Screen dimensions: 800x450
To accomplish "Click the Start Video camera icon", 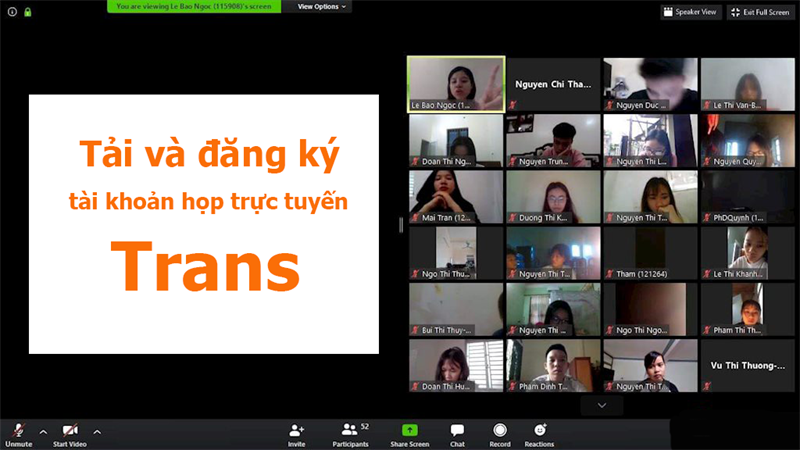I will (x=70, y=430).
